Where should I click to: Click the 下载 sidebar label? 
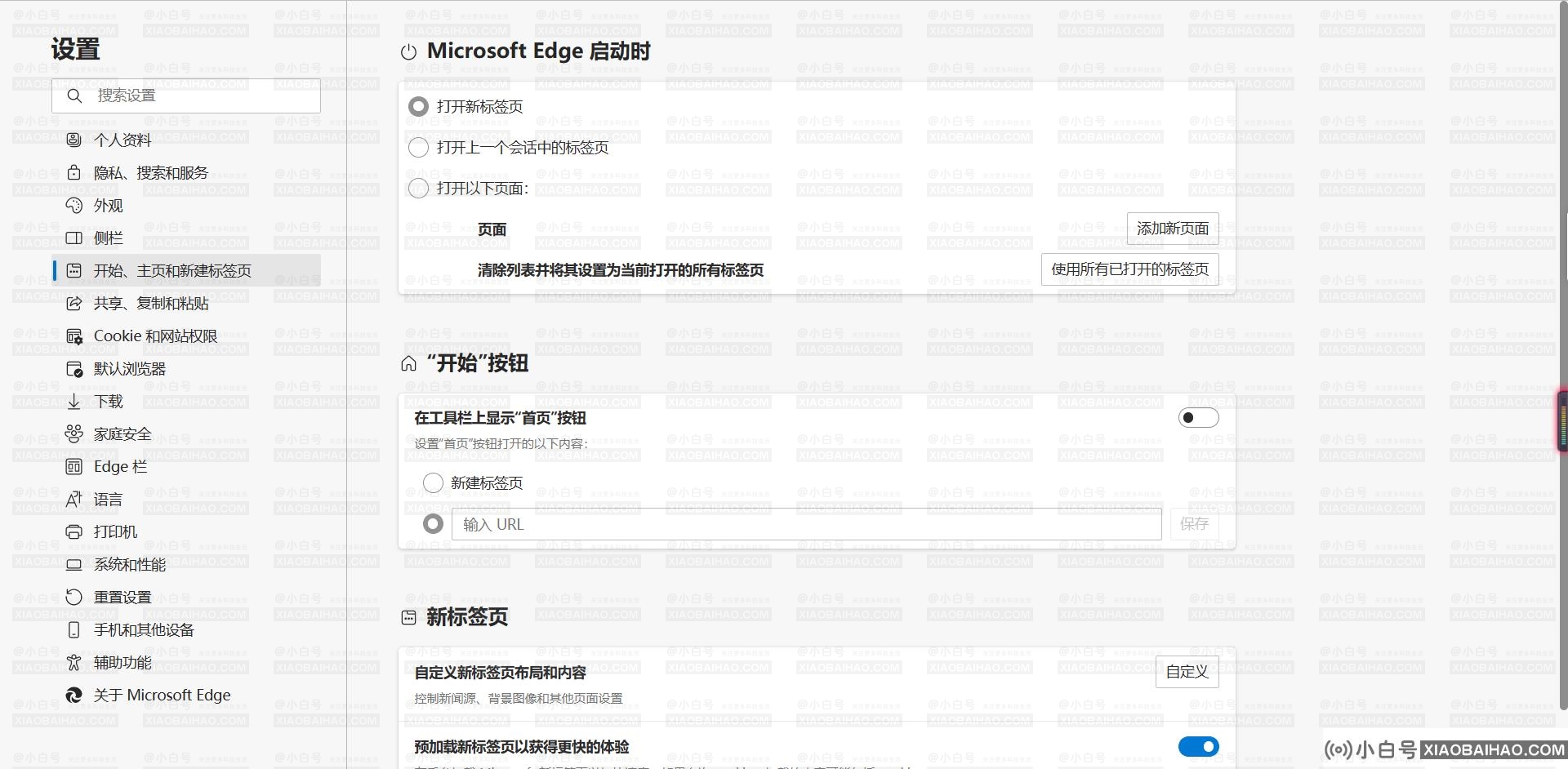pyautogui.click(x=109, y=401)
